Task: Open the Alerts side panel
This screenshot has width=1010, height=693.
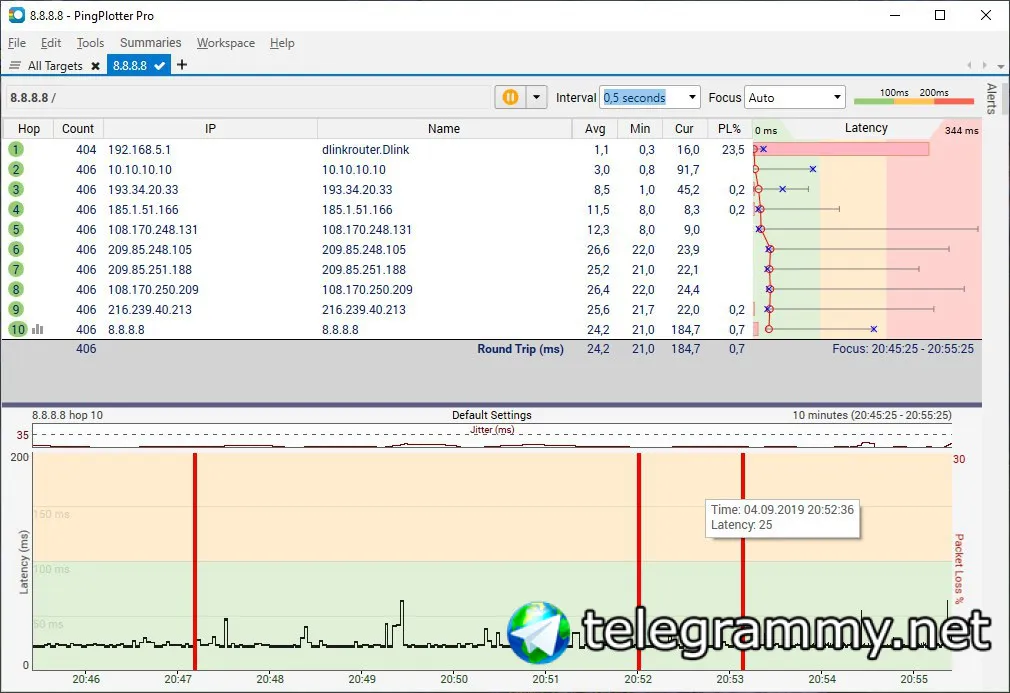Action: (x=991, y=98)
